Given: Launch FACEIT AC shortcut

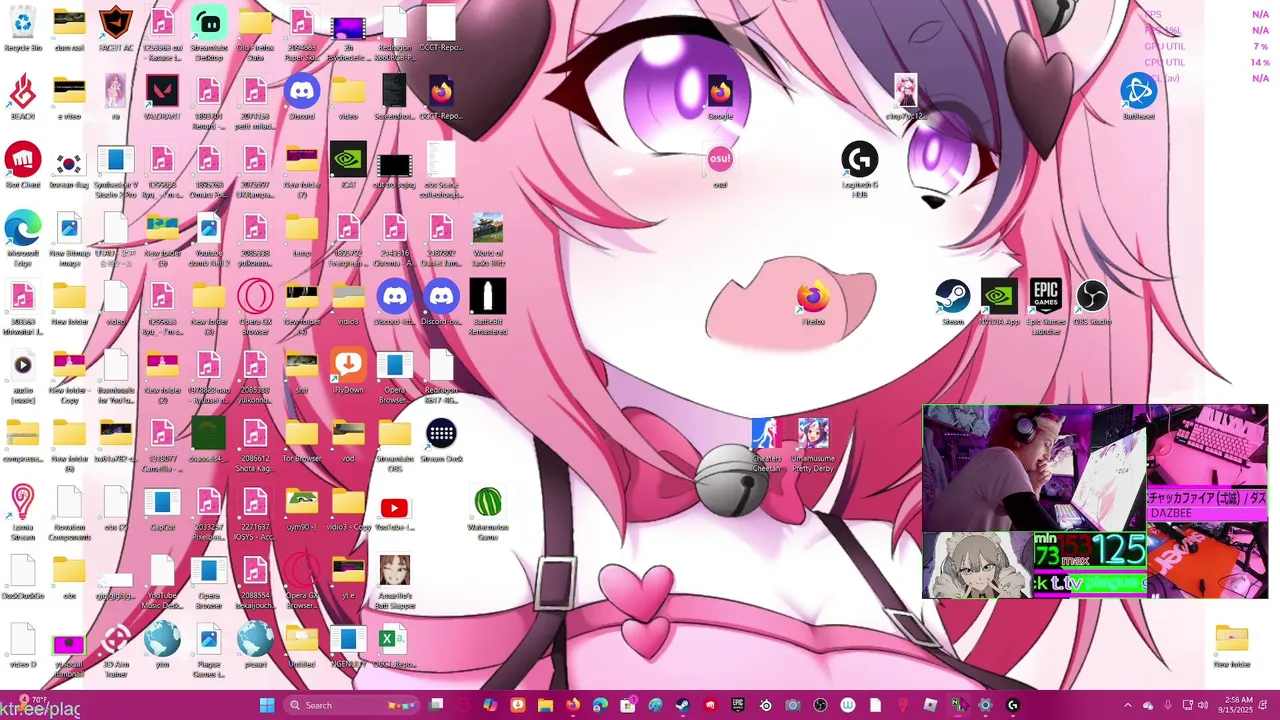Looking at the screenshot, I should (116, 30).
